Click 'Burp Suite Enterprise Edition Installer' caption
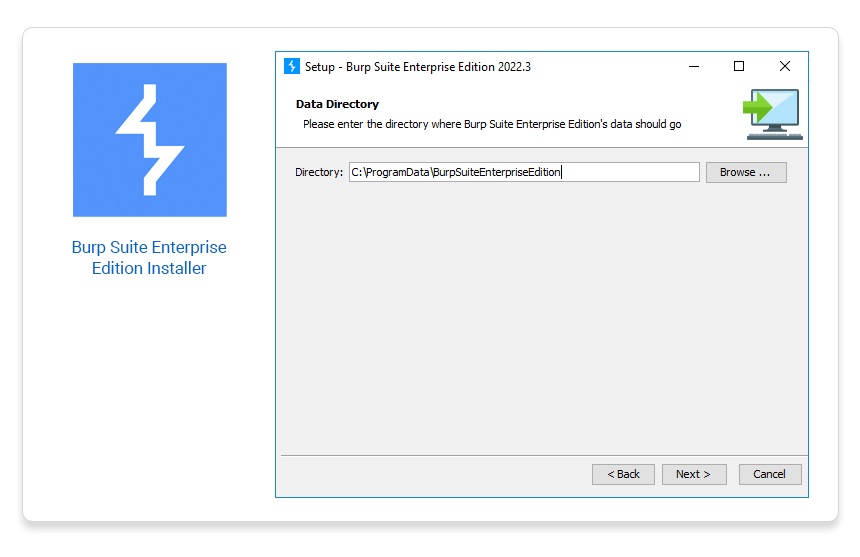Image resolution: width=860 pixels, height=557 pixels. click(x=149, y=258)
